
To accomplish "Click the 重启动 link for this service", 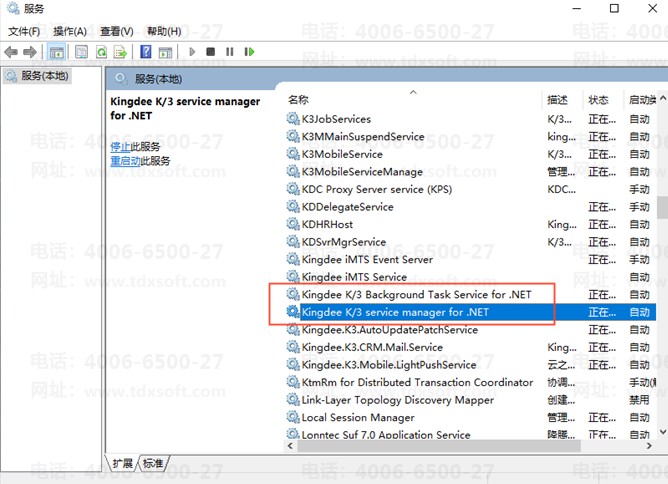I will tap(125, 161).
